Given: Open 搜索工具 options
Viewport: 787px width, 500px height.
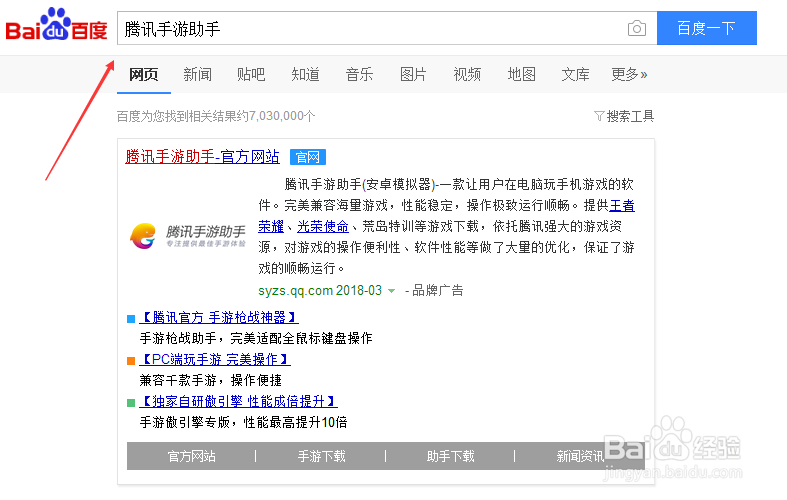Looking at the screenshot, I should click(x=630, y=116).
